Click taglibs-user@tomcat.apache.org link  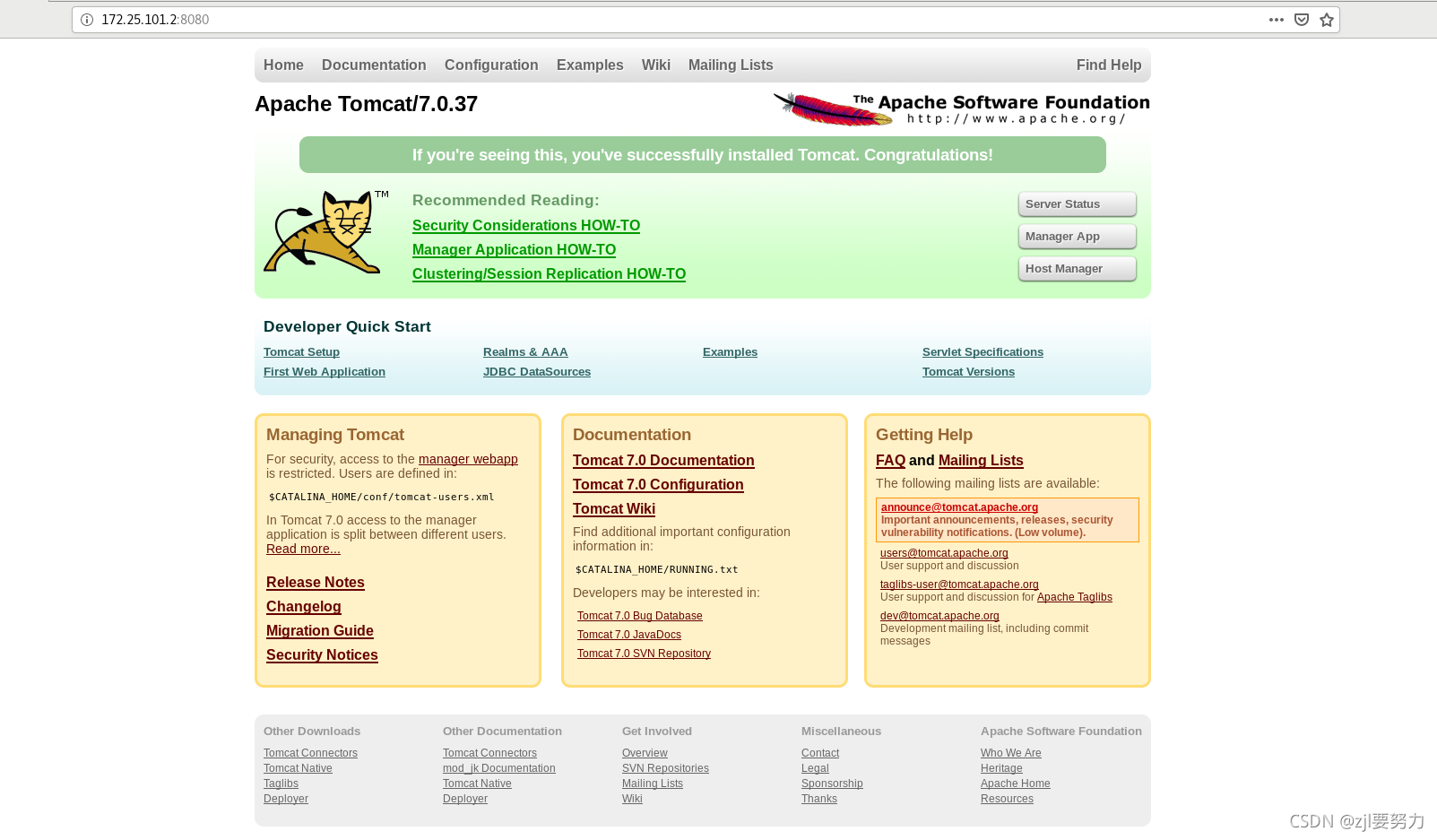click(959, 585)
